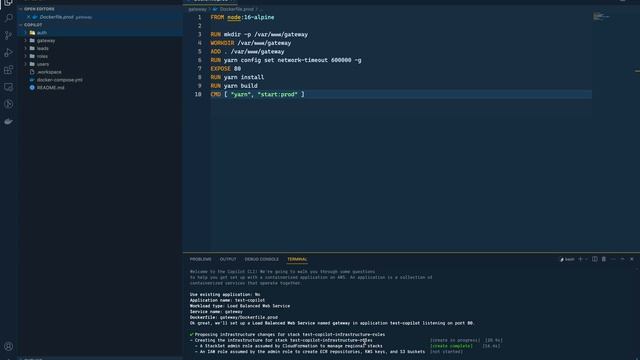Click the CMD yarn start:prod line
This screenshot has height=360, width=640.
[258, 95]
